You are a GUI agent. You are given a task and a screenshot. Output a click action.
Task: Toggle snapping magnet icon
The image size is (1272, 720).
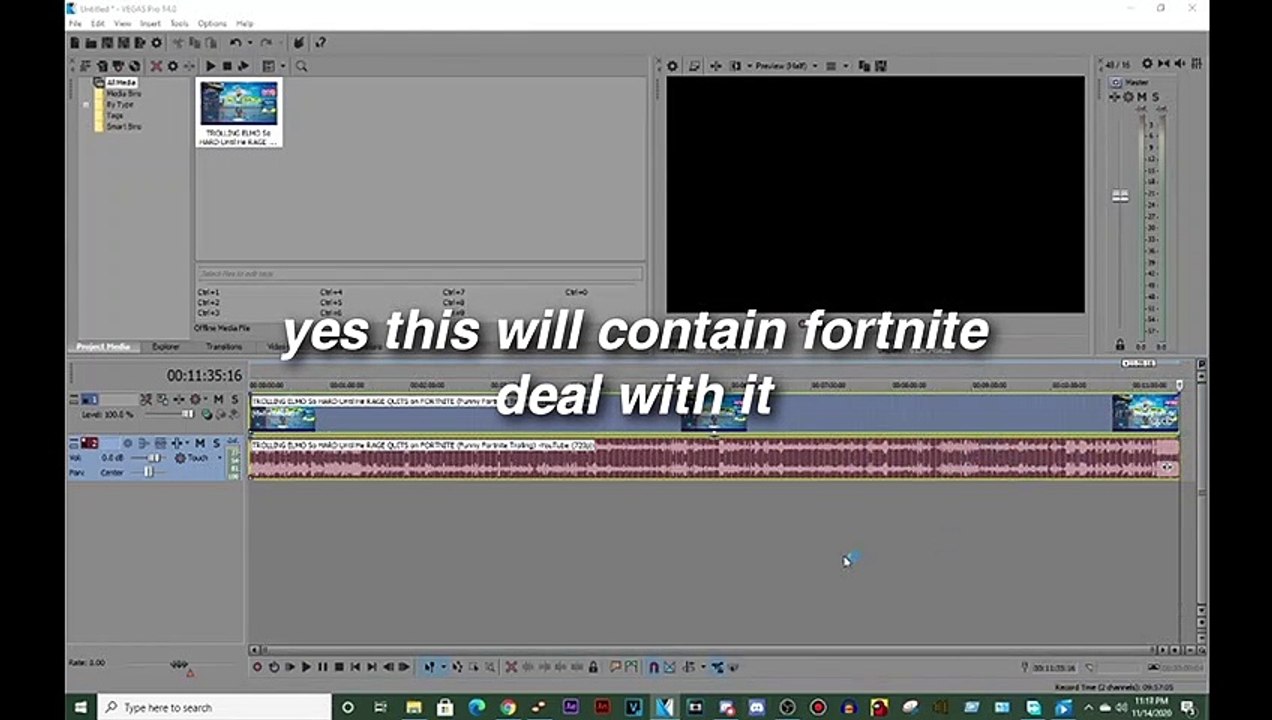click(653, 667)
